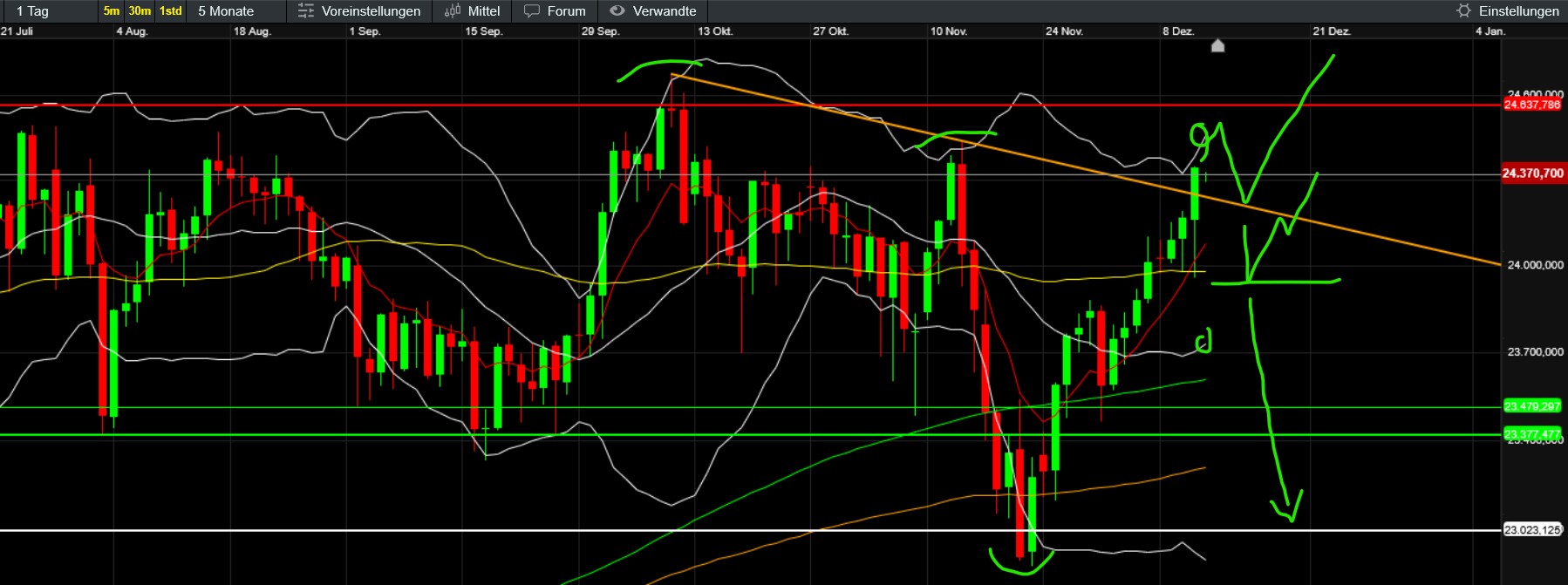
Task: Click the gray house marker below the date axis
Action: [1218, 45]
